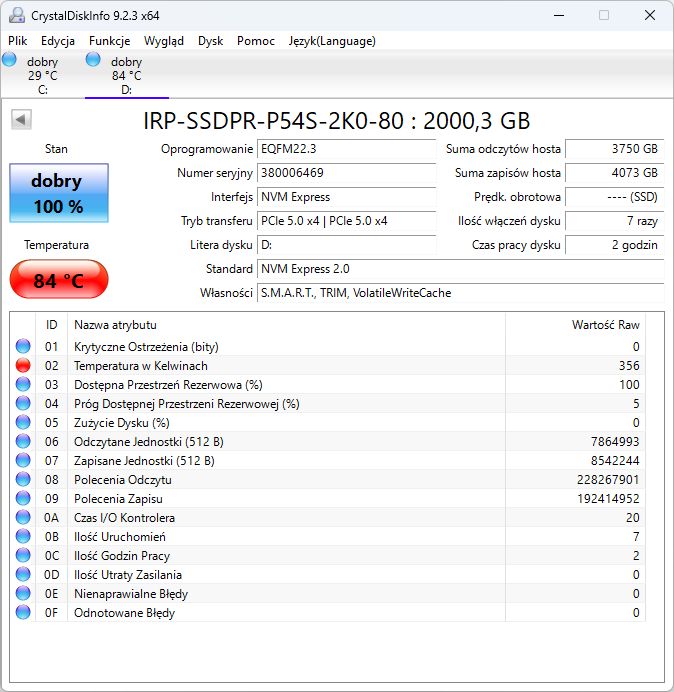Select raw value 8542244
The height and width of the screenshot is (692, 674).
(615, 460)
